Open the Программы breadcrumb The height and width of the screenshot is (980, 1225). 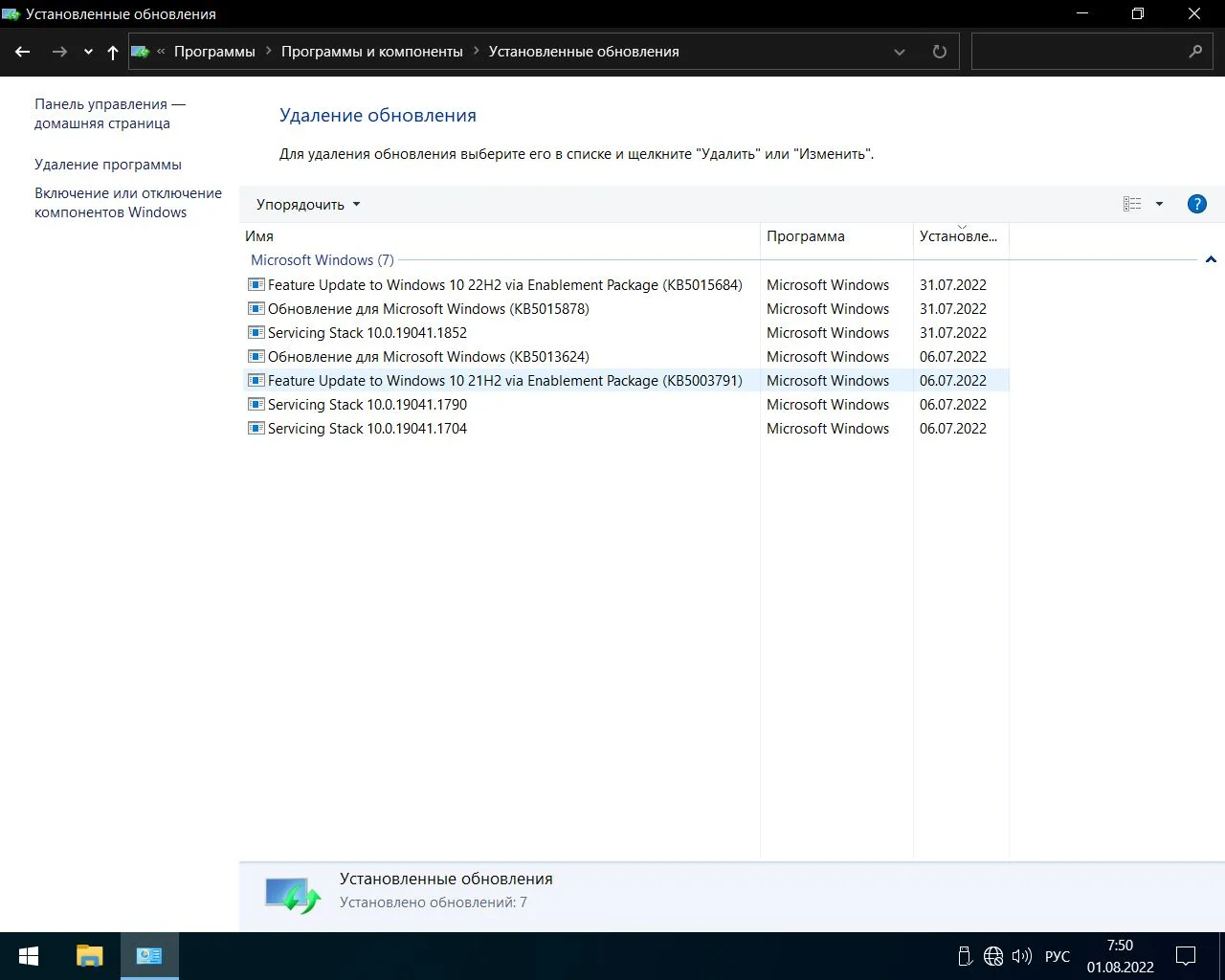point(214,52)
